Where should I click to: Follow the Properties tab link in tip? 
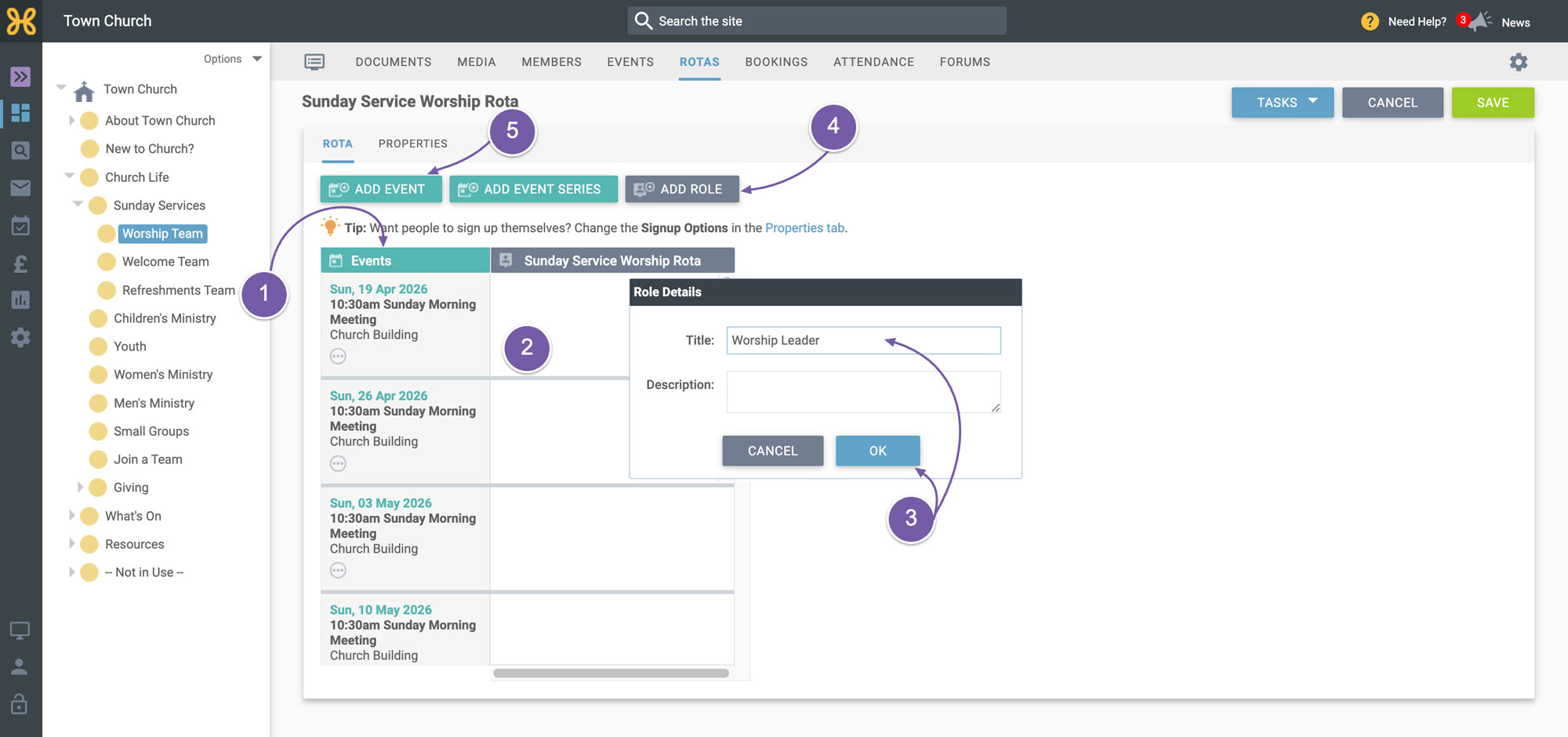804,228
